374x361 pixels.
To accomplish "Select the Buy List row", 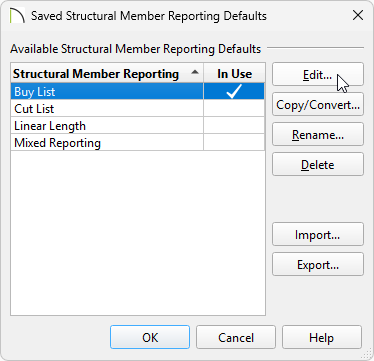I will (x=138, y=91).
